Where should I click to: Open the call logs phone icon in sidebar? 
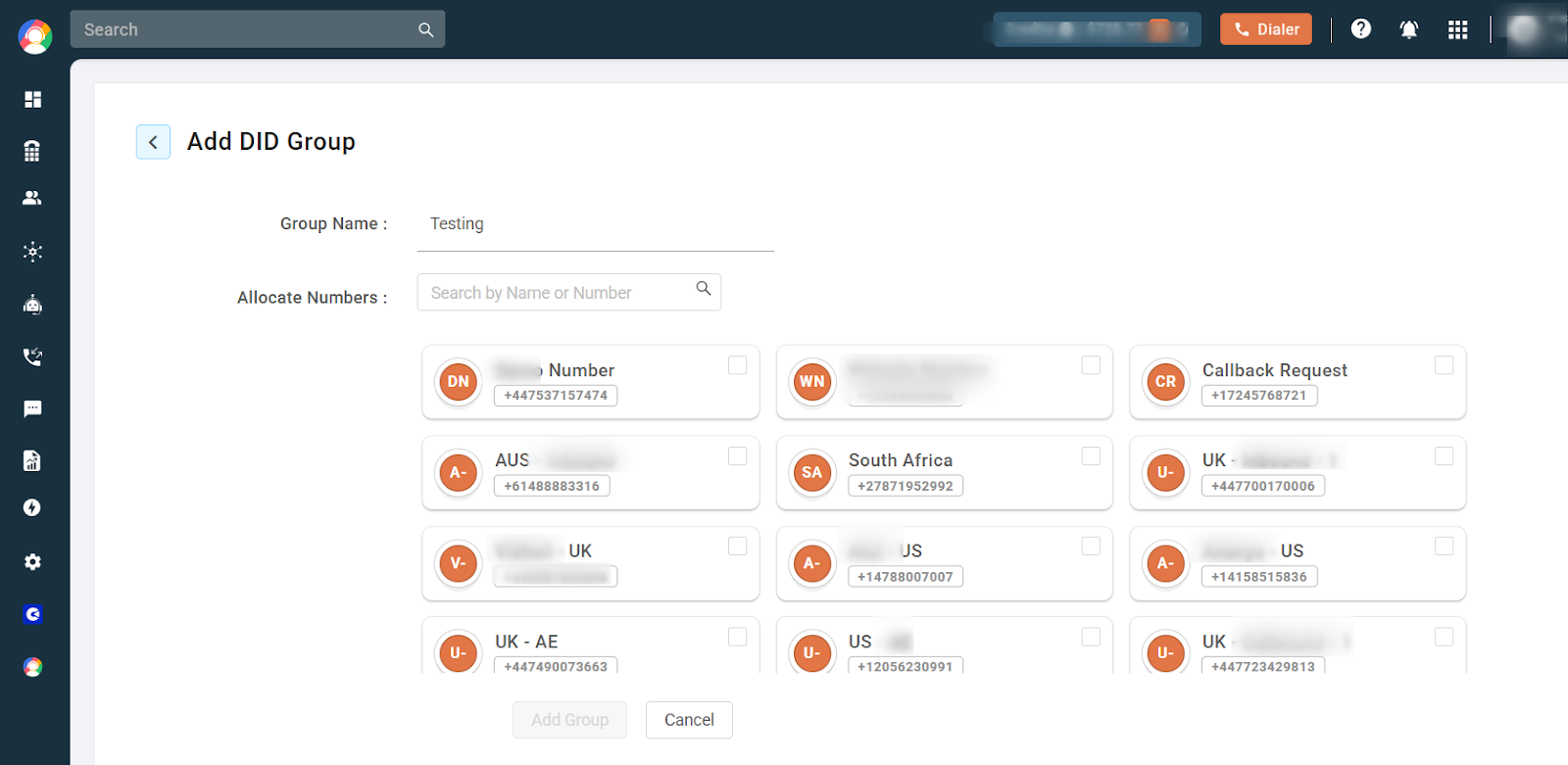[x=32, y=357]
